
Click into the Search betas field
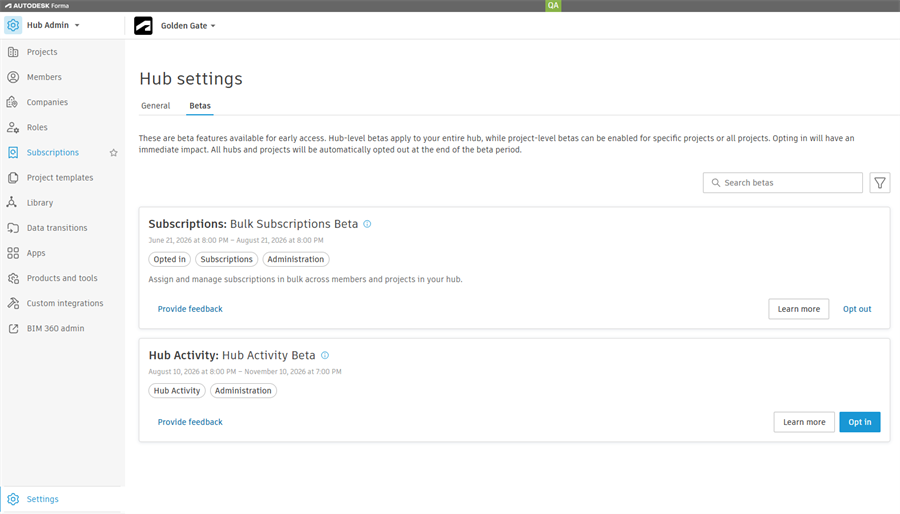[x=782, y=183]
